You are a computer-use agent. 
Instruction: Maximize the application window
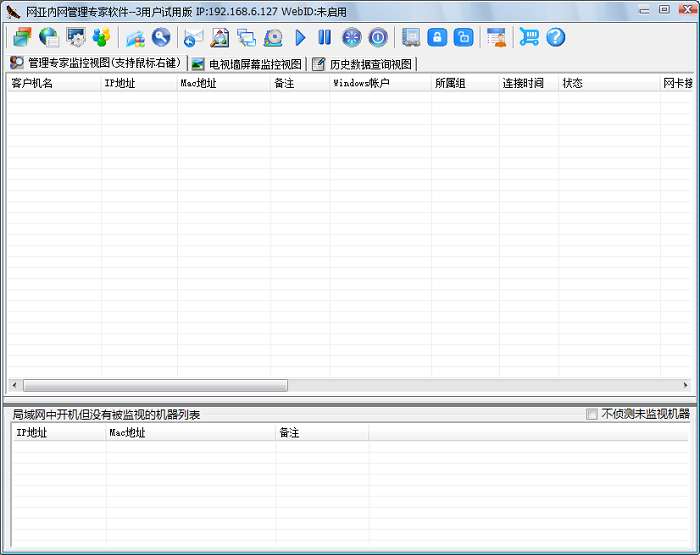[664, 9]
